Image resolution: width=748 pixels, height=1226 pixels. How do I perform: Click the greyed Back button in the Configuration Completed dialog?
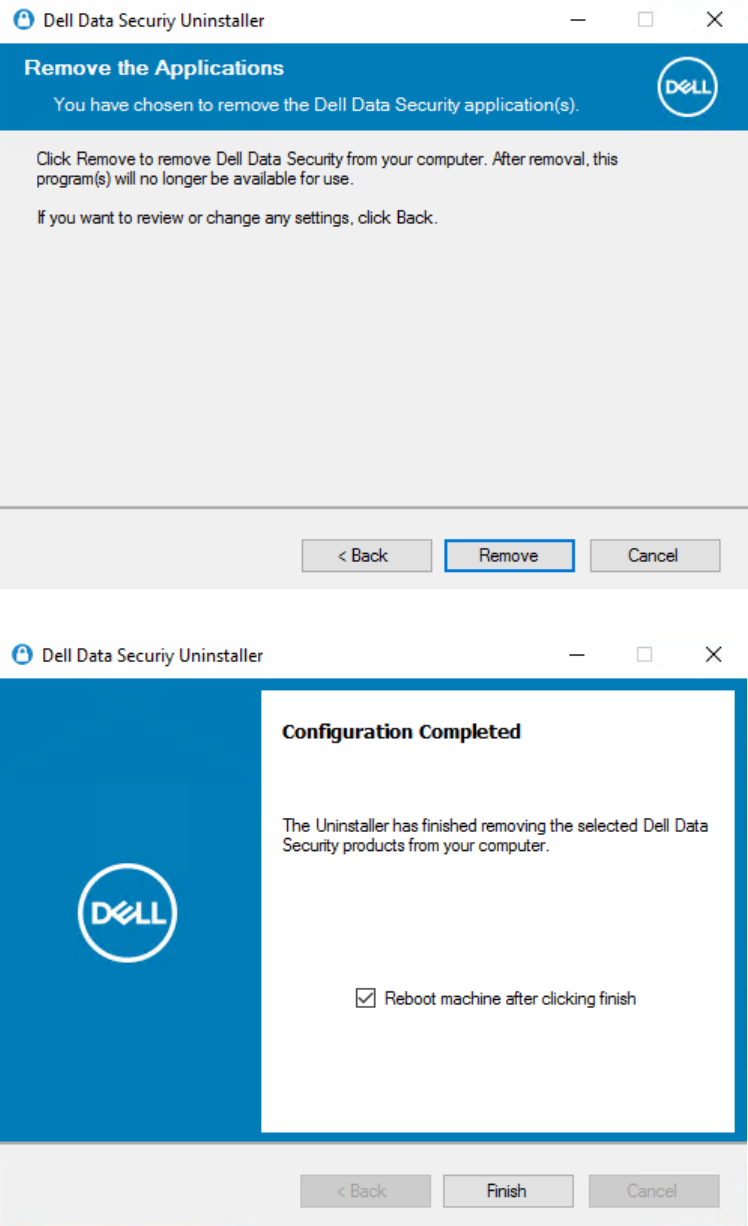(366, 1191)
